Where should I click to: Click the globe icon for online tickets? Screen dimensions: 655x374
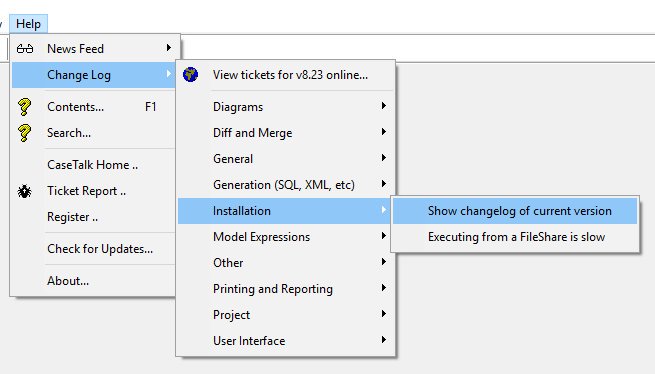pos(190,75)
